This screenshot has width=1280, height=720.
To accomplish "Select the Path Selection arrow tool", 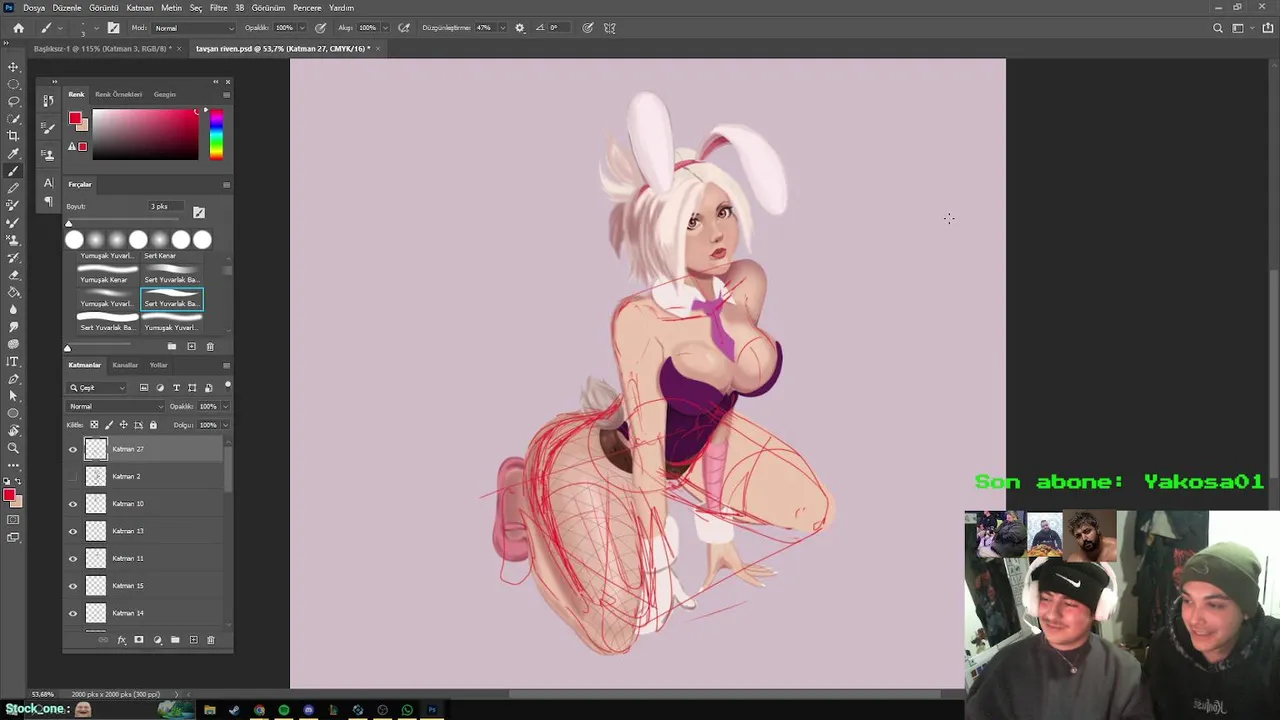I will pos(13,396).
